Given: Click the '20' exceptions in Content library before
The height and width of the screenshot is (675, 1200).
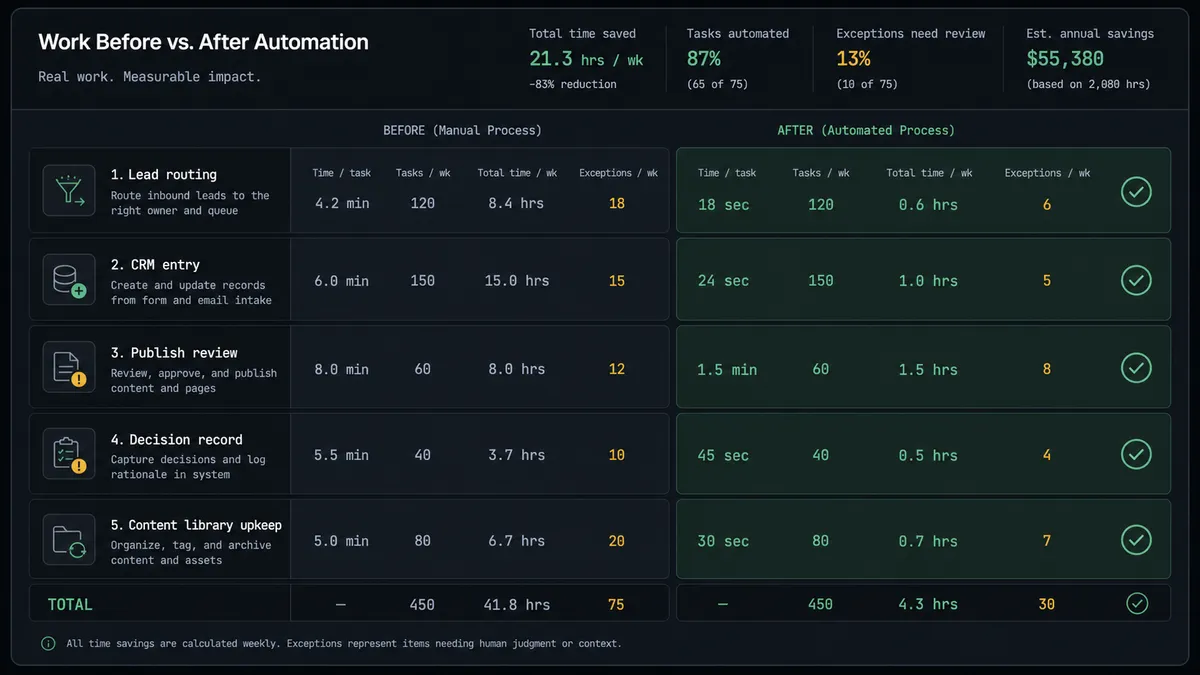Looking at the screenshot, I should (x=617, y=541).
